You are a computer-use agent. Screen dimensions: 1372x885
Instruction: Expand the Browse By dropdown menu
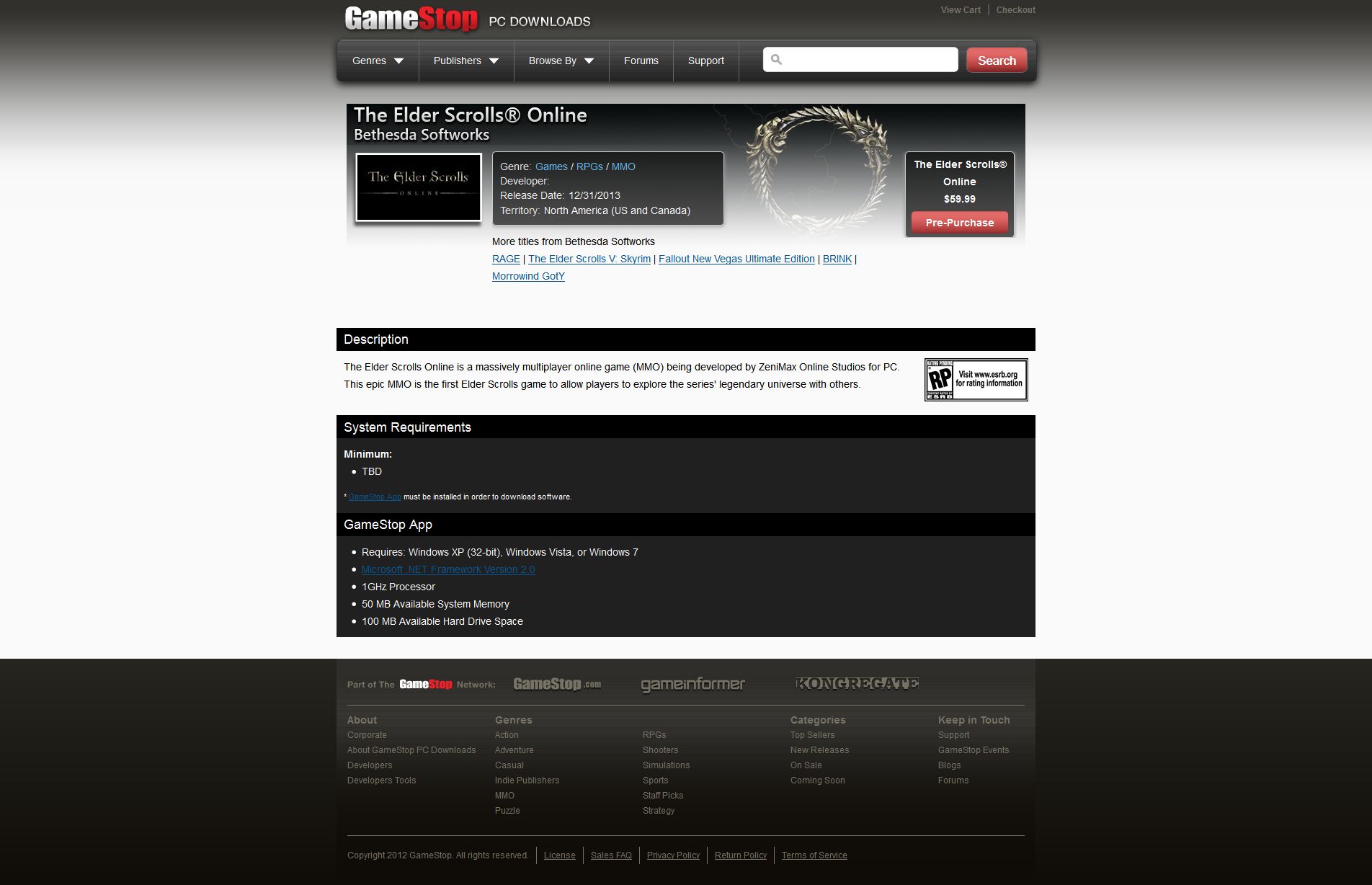[x=561, y=61]
